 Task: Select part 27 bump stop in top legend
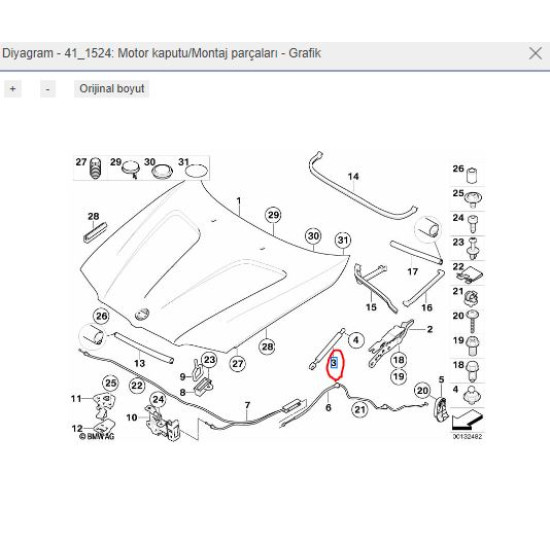coord(95,168)
